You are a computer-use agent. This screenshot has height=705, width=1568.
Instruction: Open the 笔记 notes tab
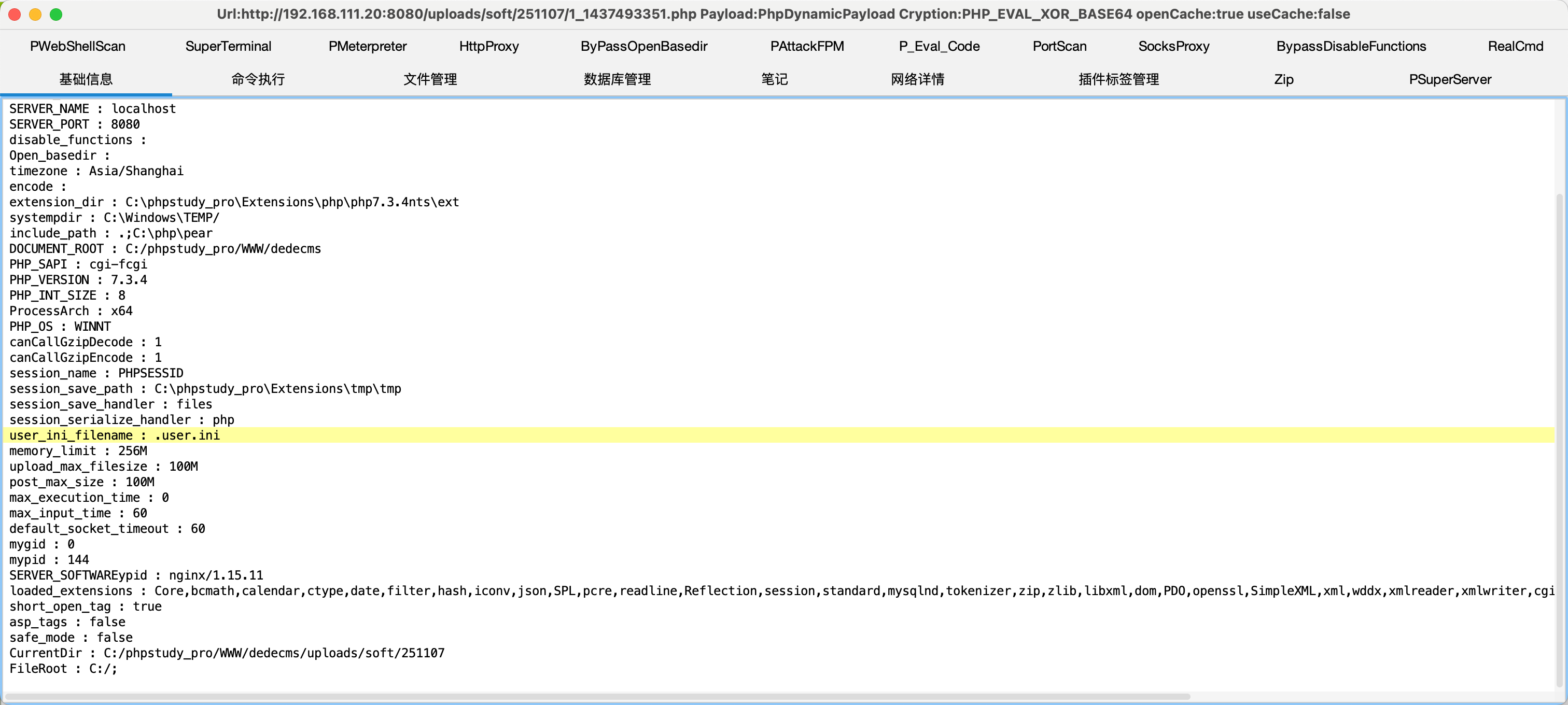774,79
